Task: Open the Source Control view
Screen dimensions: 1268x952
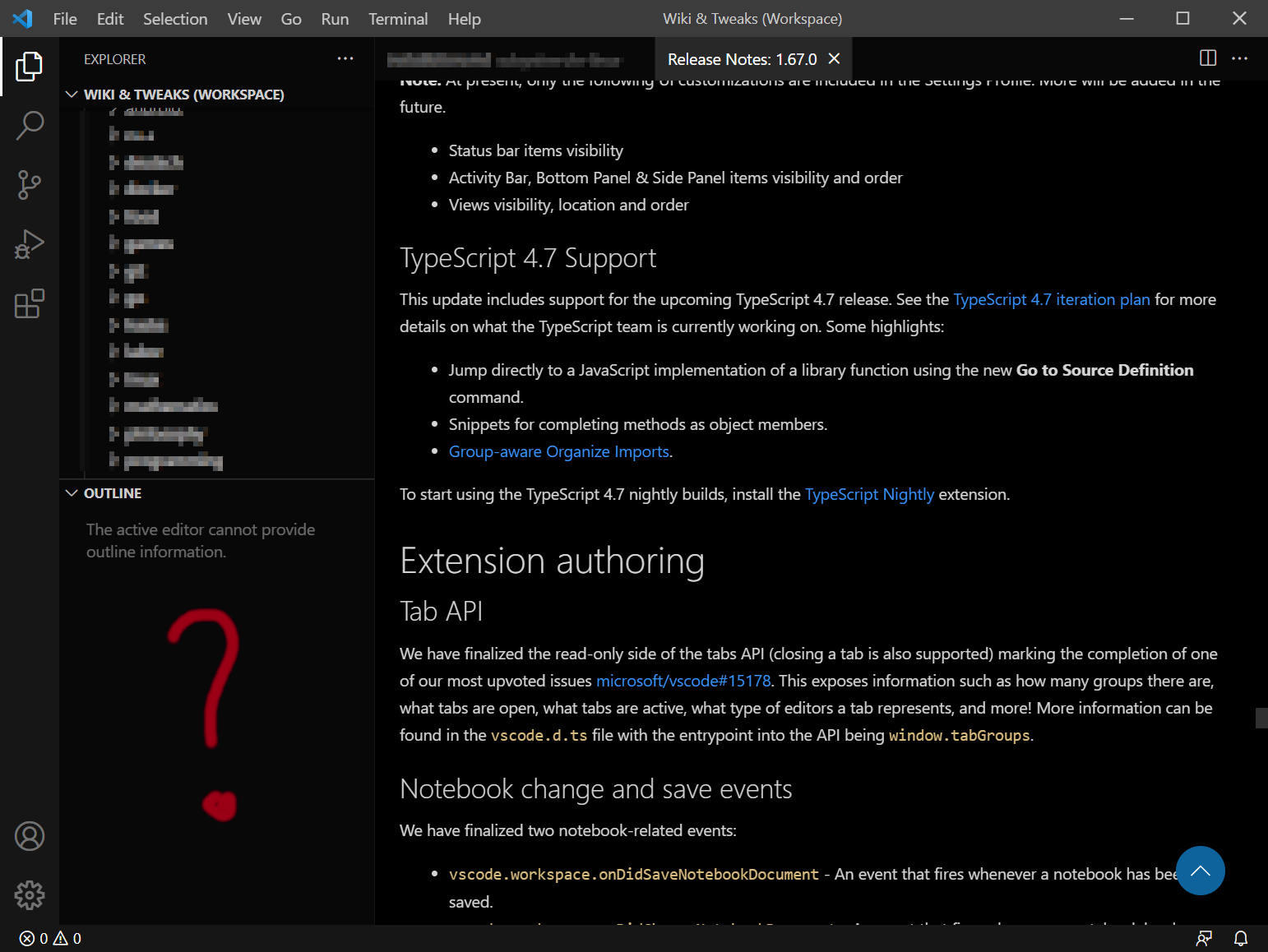Action: point(30,185)
